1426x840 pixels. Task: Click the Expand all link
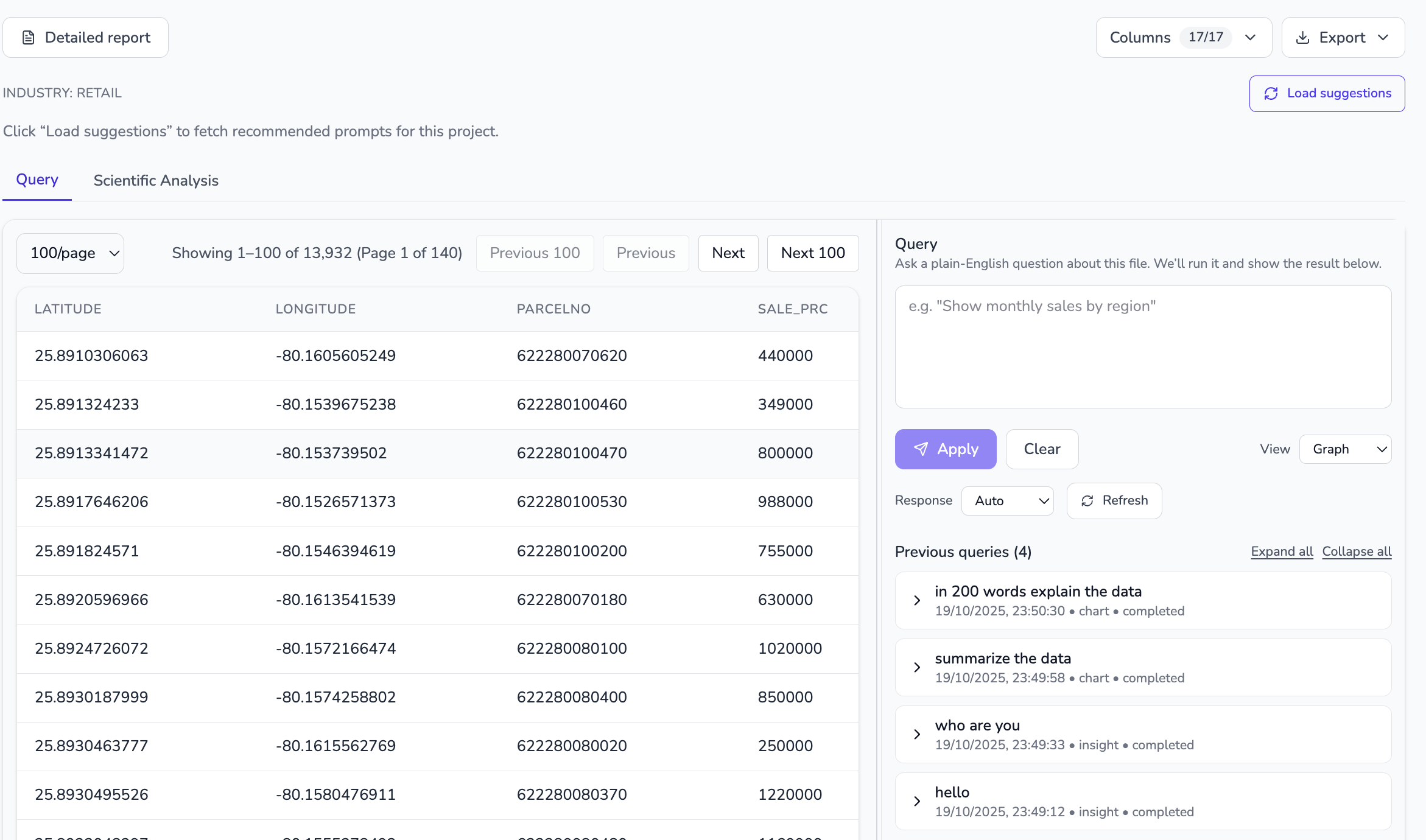click(x=1282, y=551)
